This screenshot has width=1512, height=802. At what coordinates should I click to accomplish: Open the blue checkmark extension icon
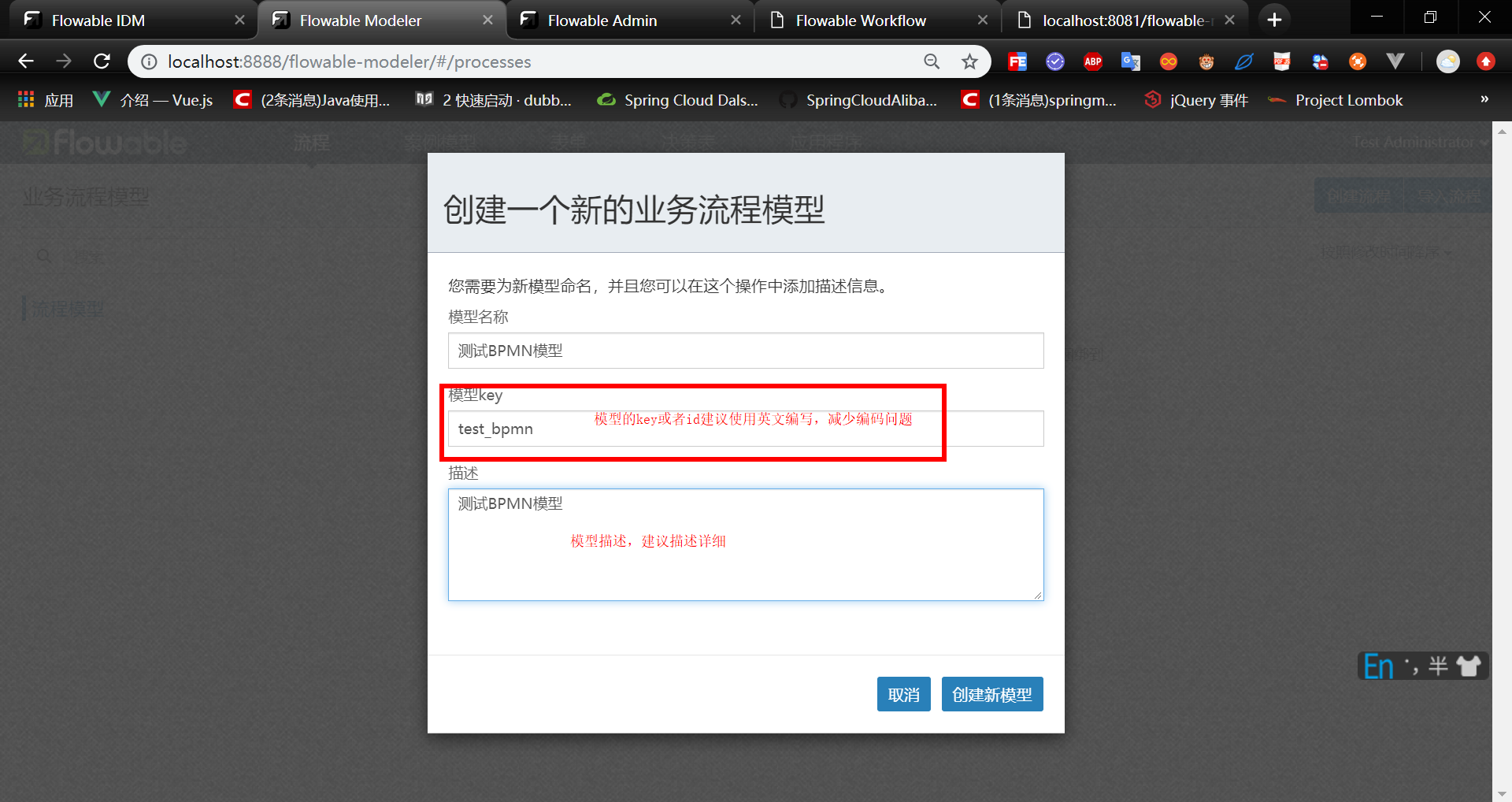tap(1055, 61)
